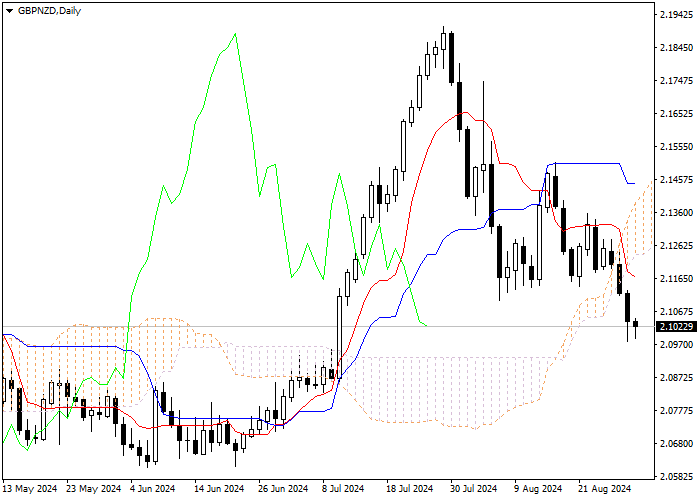Click the 21 Aug 2024 date label

pos(604,489)
